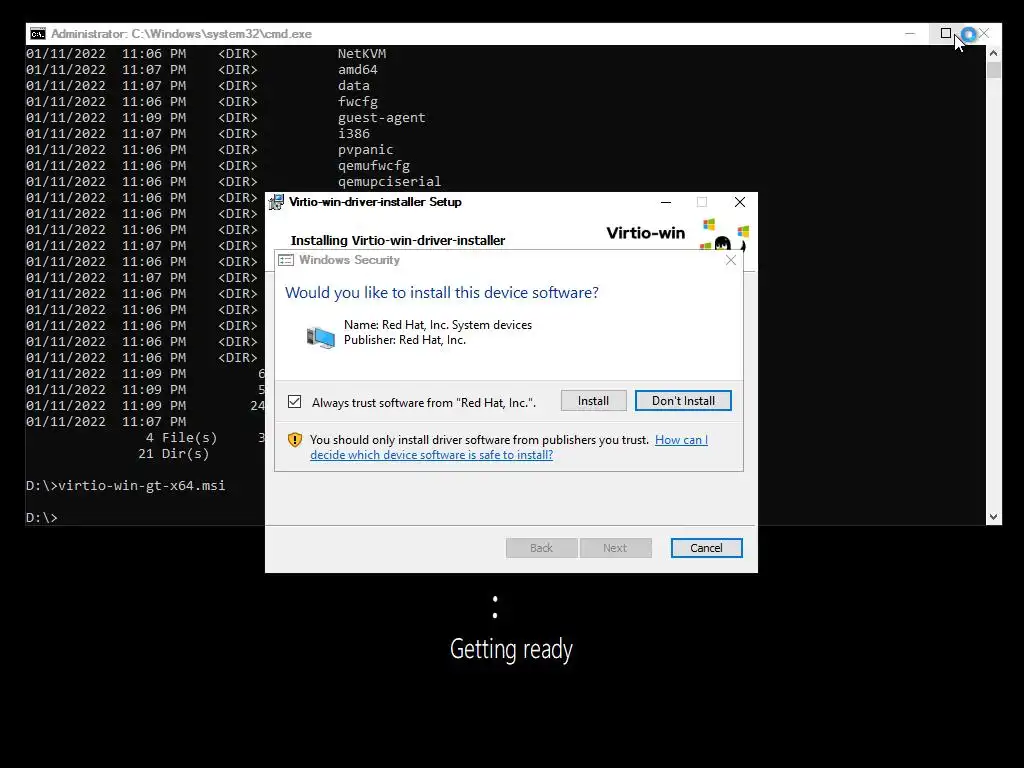The image size is (1024, 768).
Task: Click the data directory entry in cmd
Action: coord(353,86)
